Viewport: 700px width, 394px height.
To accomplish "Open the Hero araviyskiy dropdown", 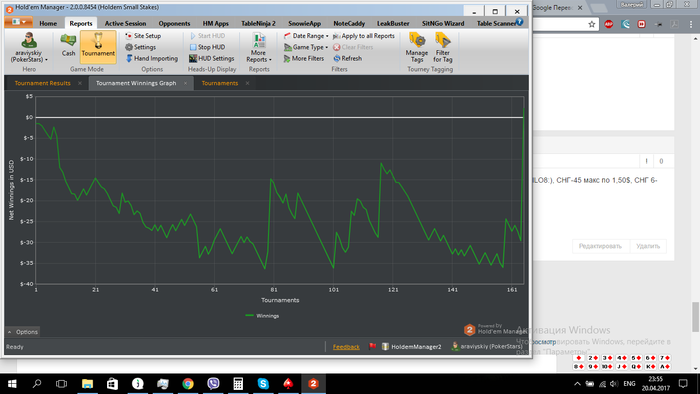I will (29, 47).
